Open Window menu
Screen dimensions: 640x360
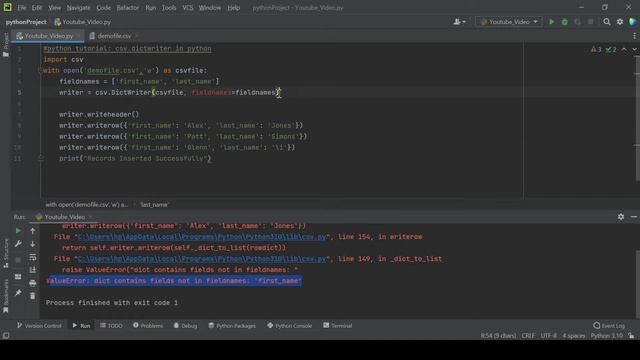(210, 8)
